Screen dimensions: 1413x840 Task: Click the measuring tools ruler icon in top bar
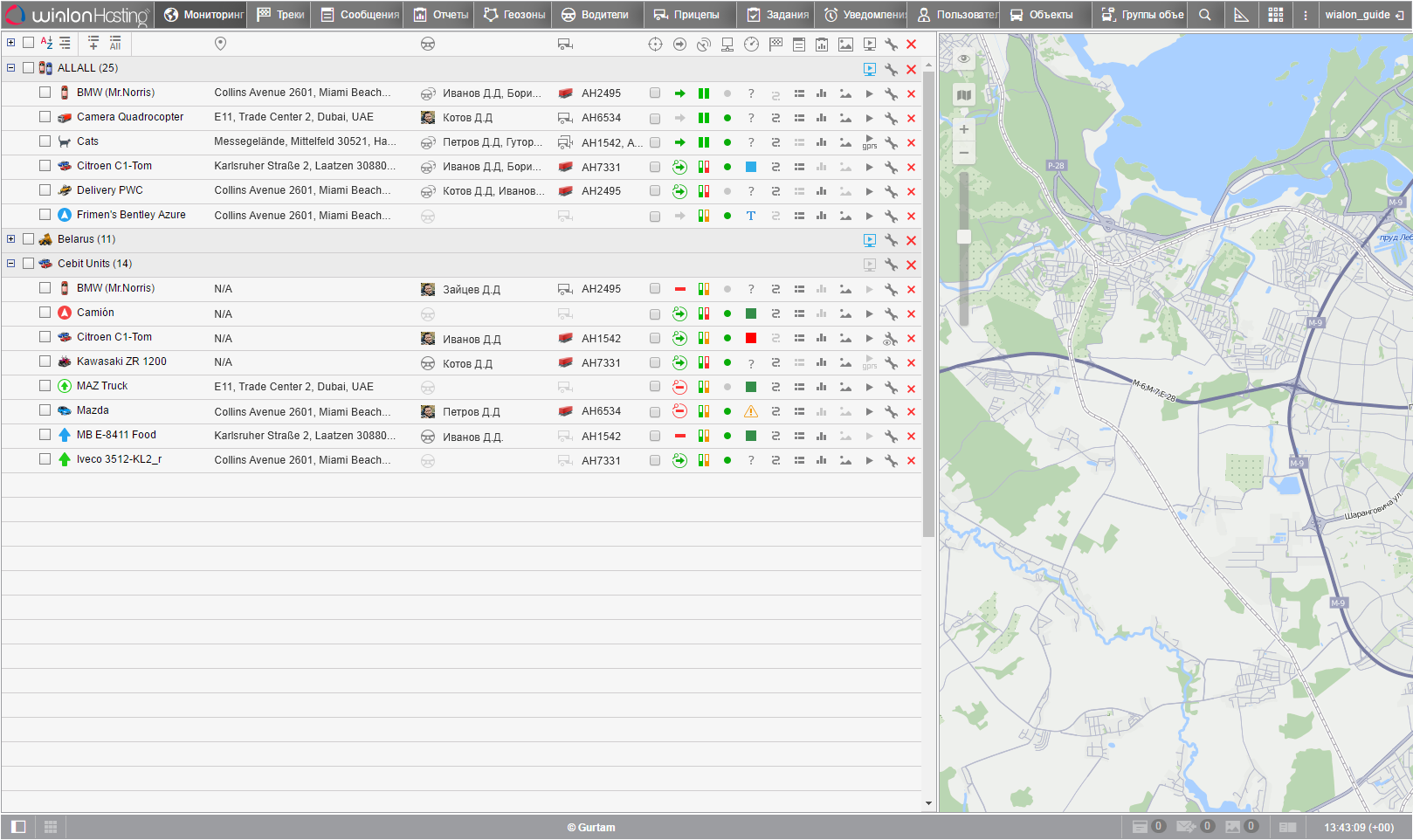pyautogui.click(x=1241, y=15)
